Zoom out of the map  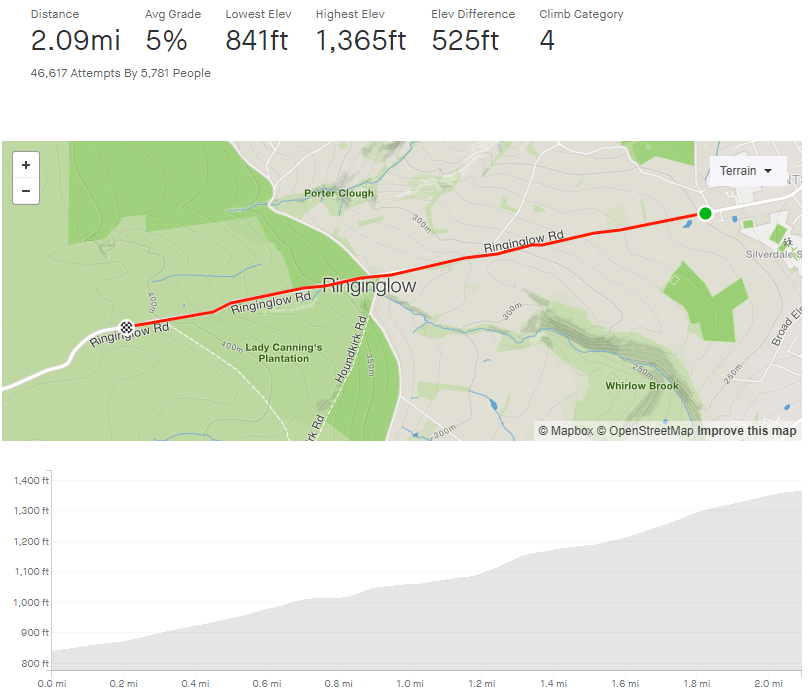[x=25, y=191]
